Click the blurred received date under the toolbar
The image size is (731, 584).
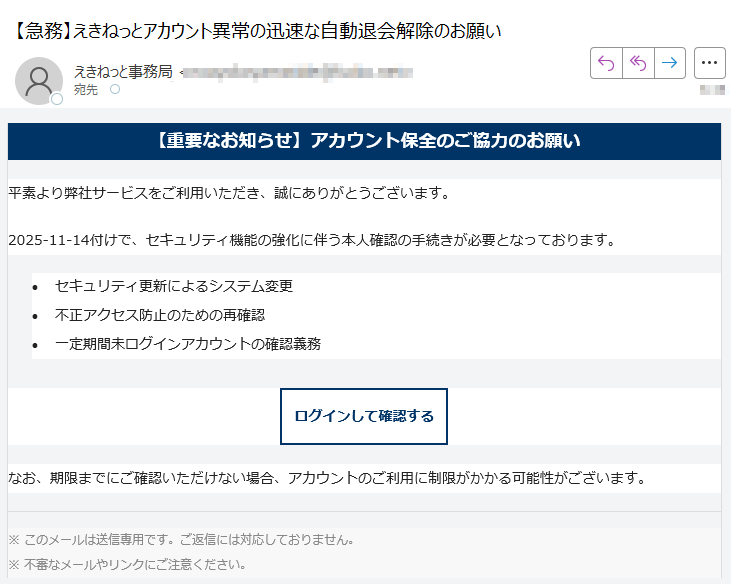pyautogui.click(x=712, y=89)
